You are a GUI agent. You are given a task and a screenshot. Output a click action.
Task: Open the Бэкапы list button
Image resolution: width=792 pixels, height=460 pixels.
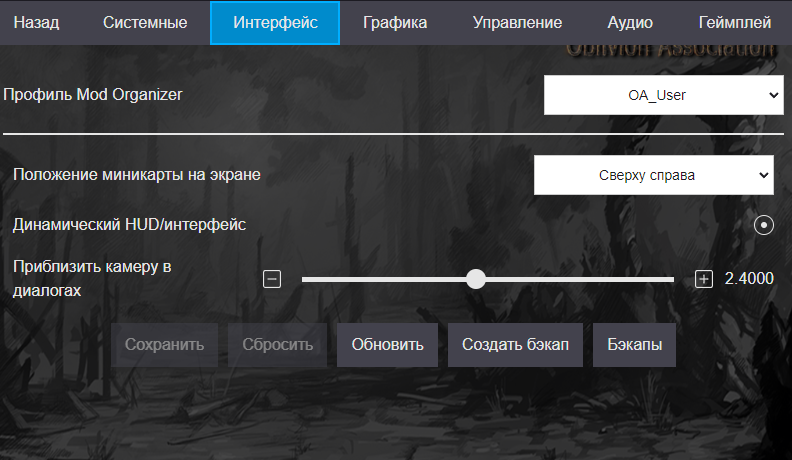click(x=634, y=344)
